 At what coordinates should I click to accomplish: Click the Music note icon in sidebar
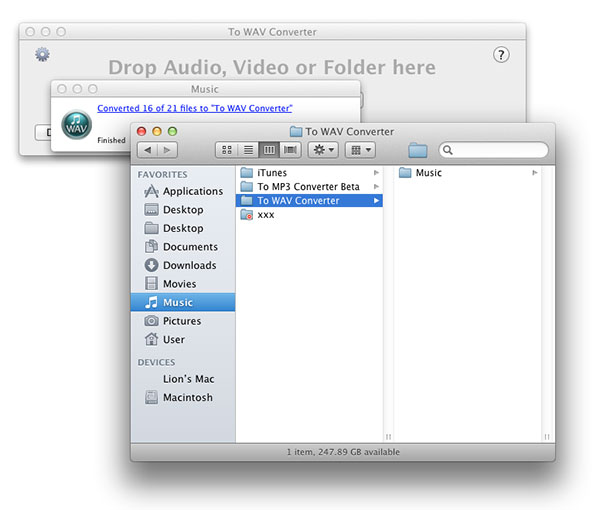click(x=151, y=302)
